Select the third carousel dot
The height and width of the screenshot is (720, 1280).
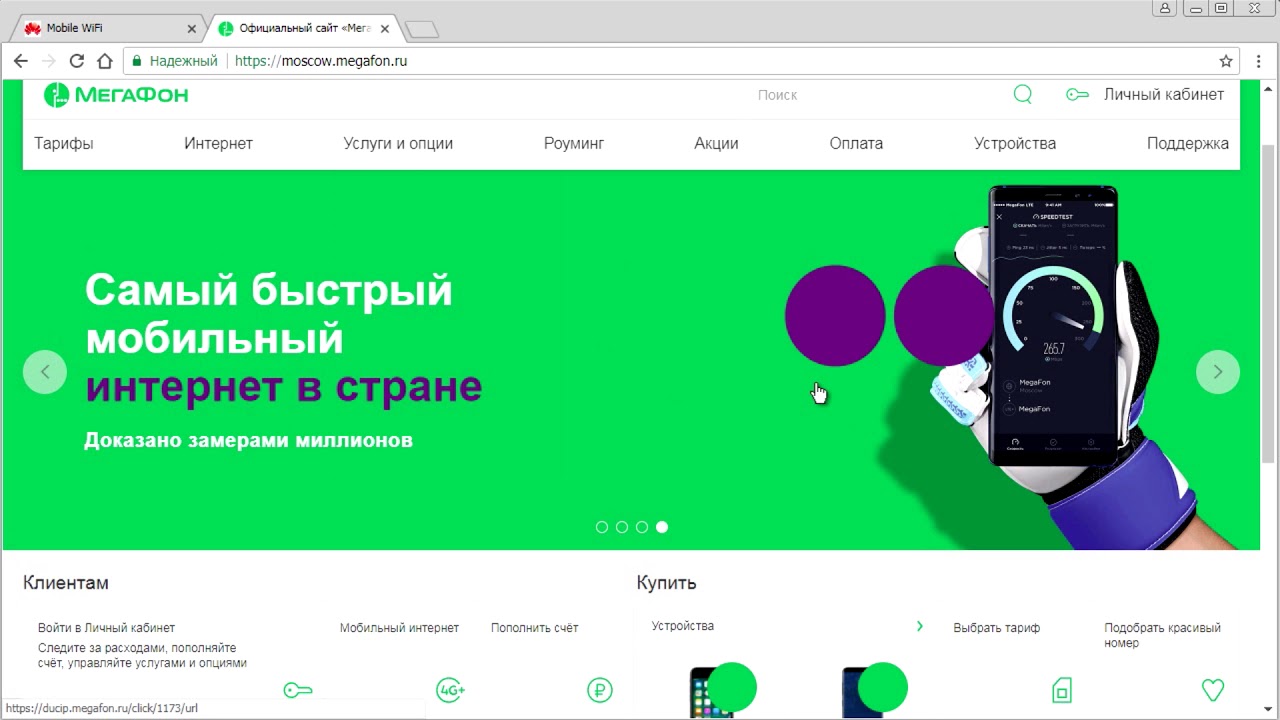642,527
